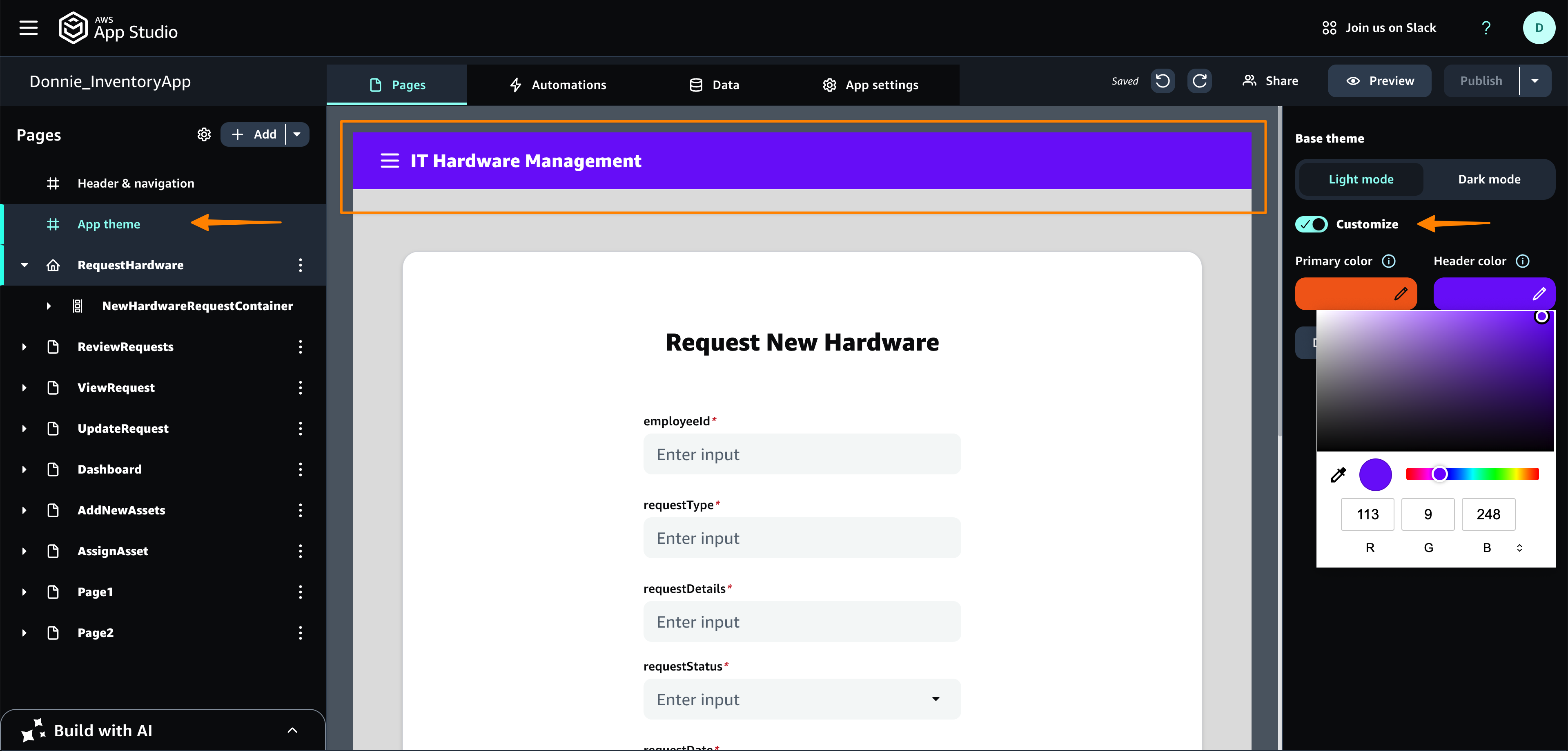This screenshot has width=1568, height=751.
Task: Click the redo arrow icon
Action: coord(1199,81)
